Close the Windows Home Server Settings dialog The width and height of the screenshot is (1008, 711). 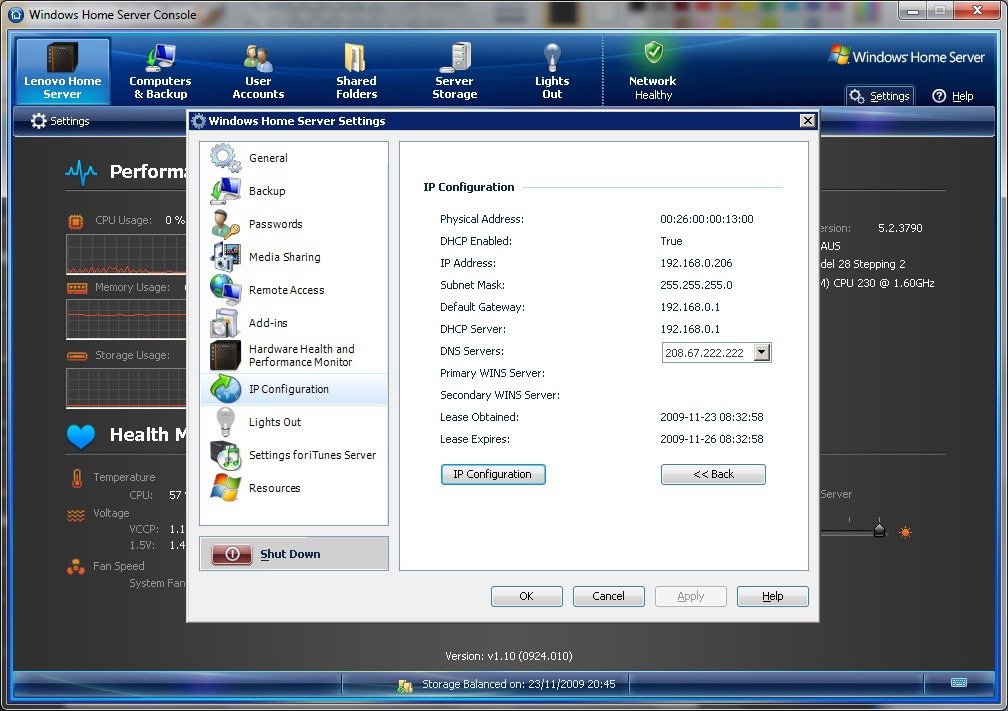click(807, 121)
